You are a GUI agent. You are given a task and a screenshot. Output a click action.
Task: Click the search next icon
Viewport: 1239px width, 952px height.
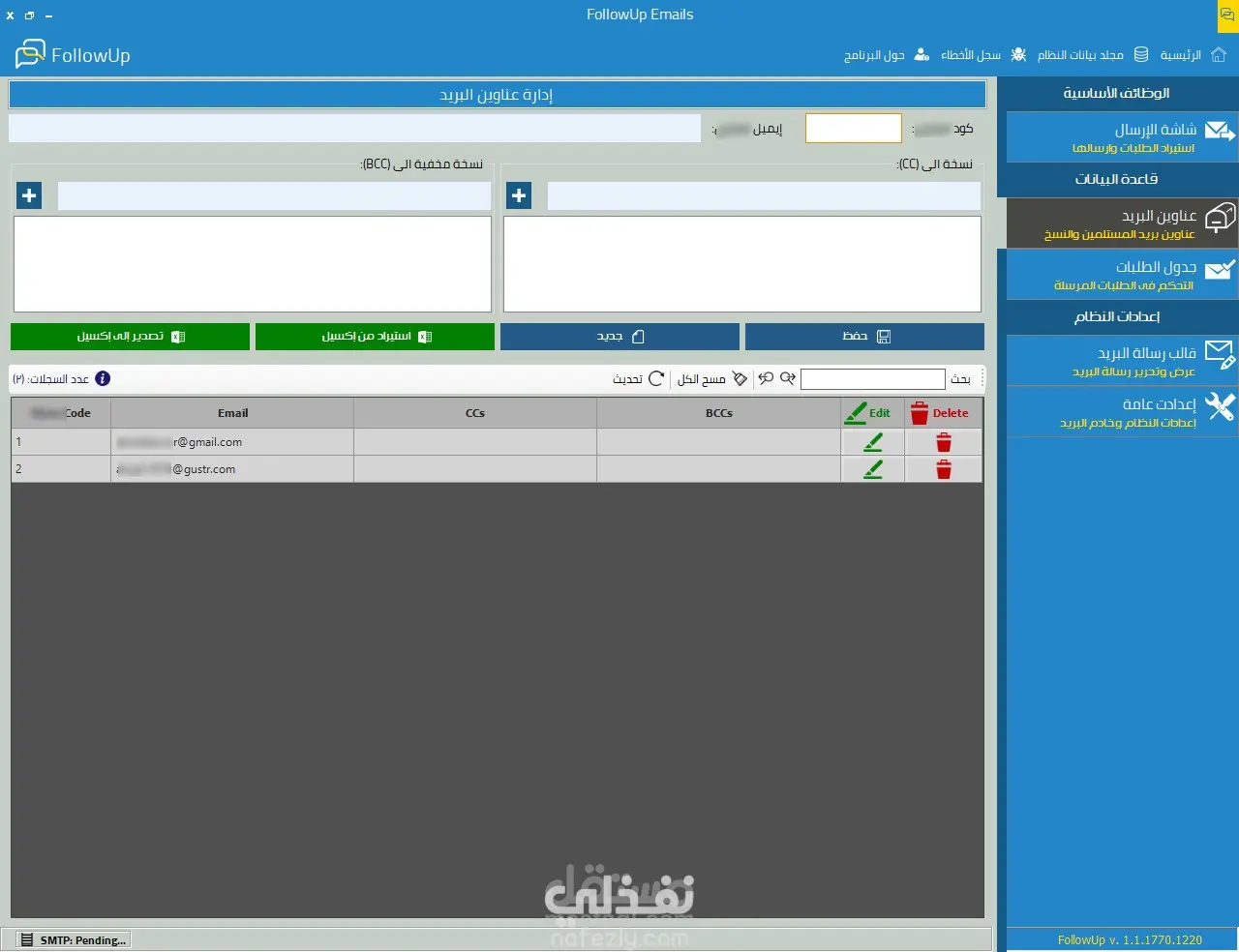[x=788, y=378]
